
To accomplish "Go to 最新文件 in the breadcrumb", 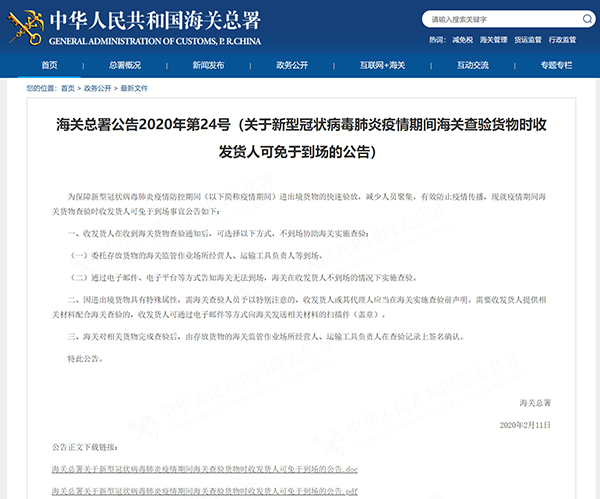I will point(134,88).
